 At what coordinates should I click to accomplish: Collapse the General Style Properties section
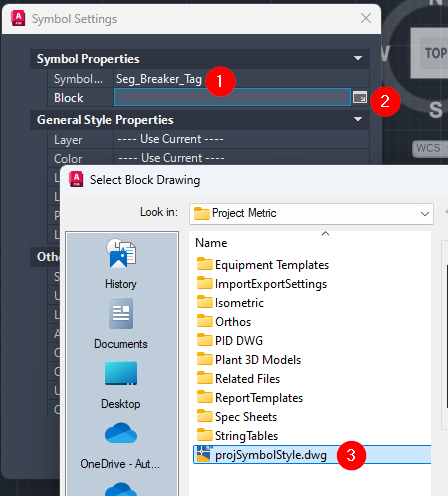(358, 119)
